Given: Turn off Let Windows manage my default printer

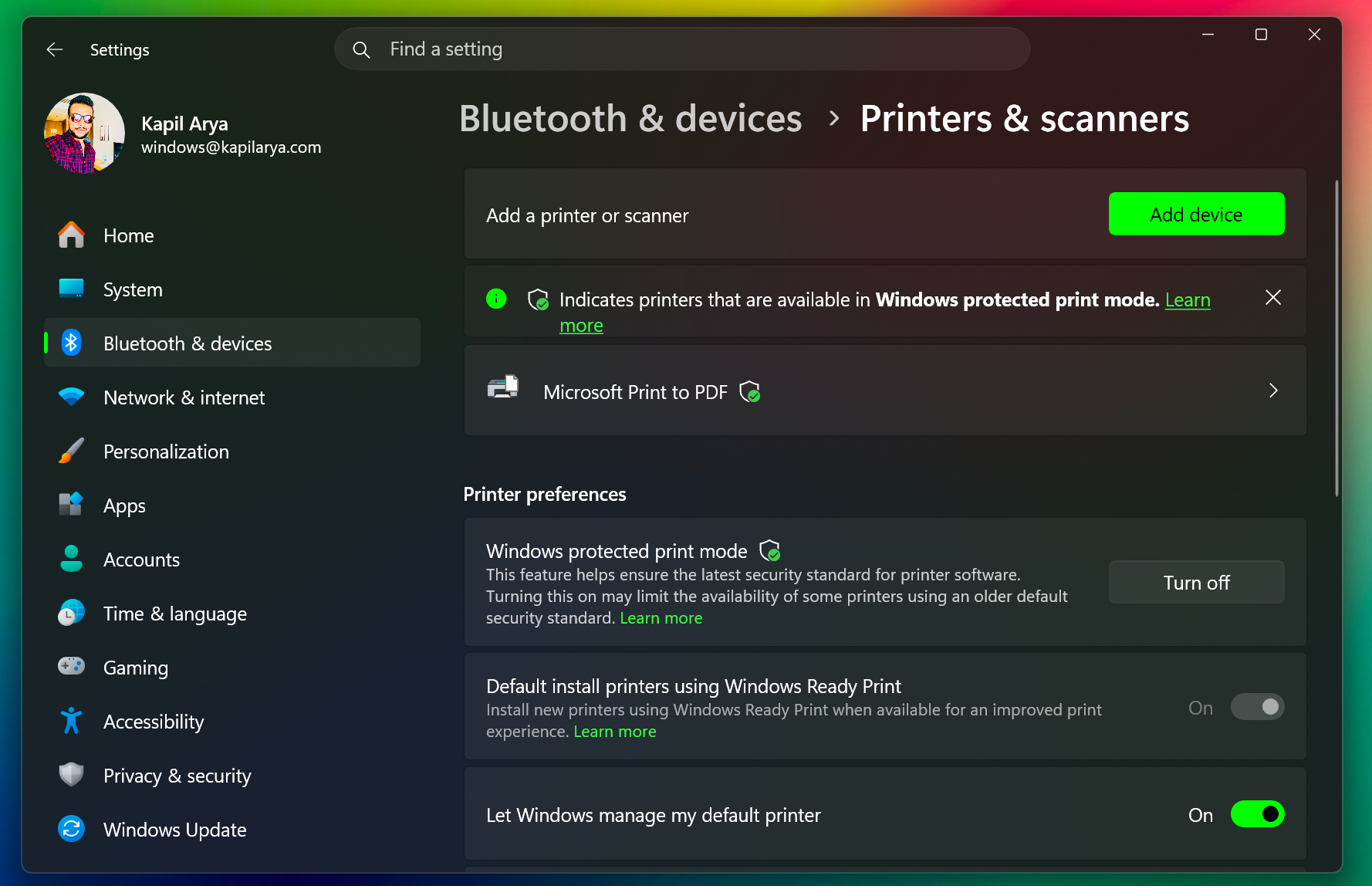Looking at the screenshot, I should coord(1257,814).
